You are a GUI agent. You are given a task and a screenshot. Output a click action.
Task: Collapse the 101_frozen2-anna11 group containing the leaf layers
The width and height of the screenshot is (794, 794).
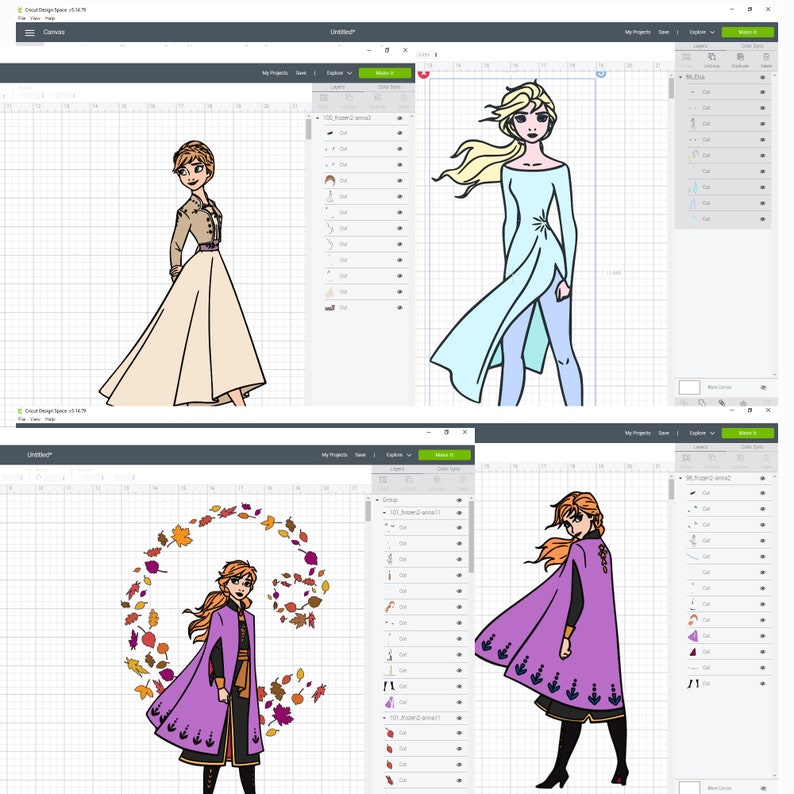tap(384, 718)
